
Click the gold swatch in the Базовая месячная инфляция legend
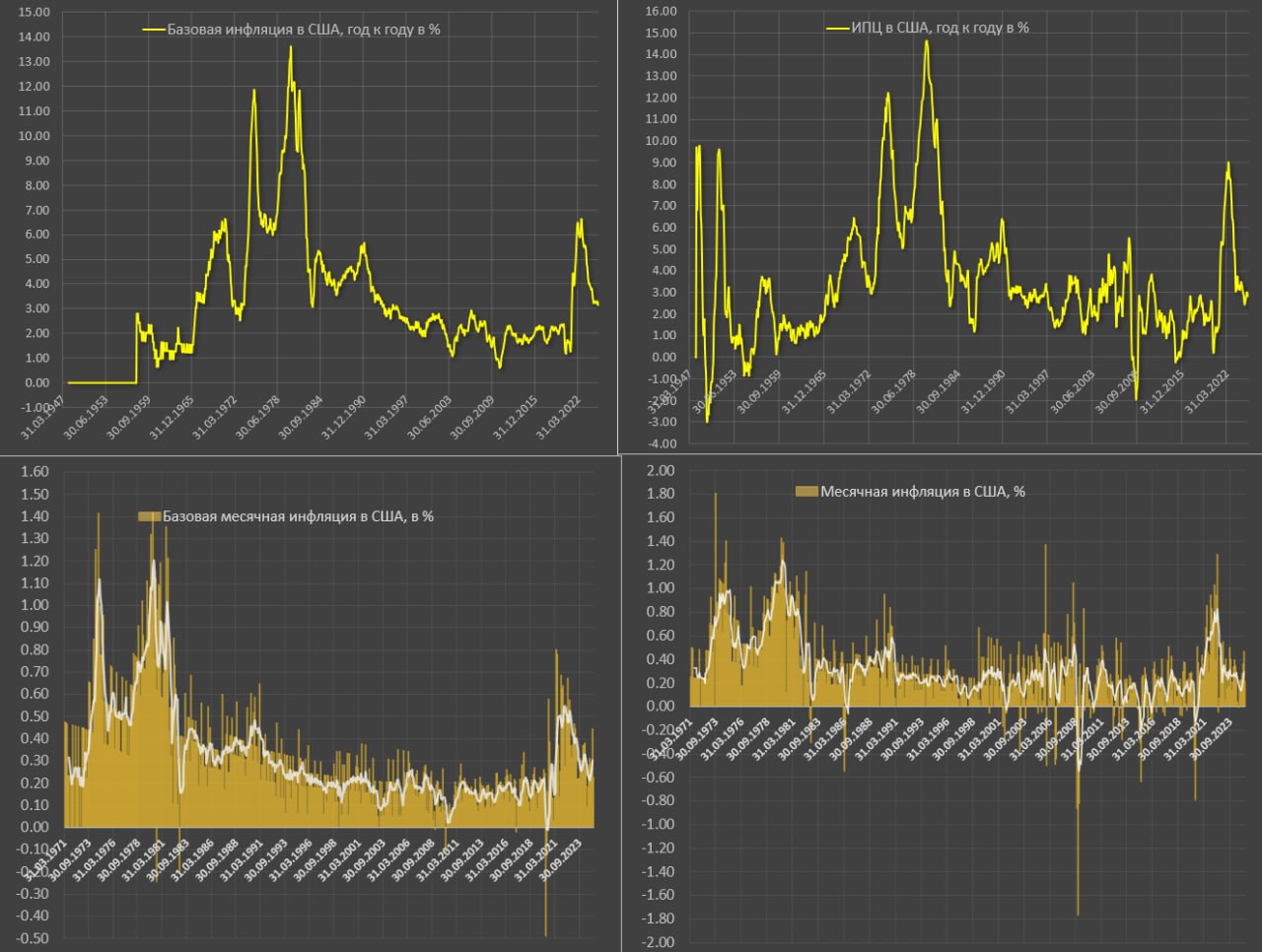(149, 516)
